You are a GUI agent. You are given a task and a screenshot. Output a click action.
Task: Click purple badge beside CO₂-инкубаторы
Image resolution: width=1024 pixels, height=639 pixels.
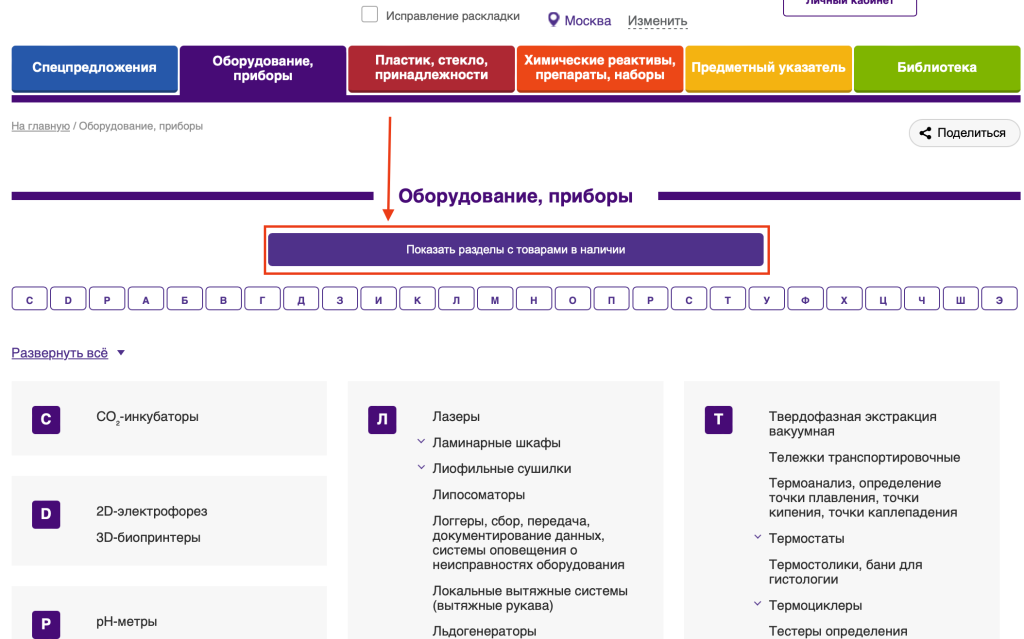click(46, 419)
